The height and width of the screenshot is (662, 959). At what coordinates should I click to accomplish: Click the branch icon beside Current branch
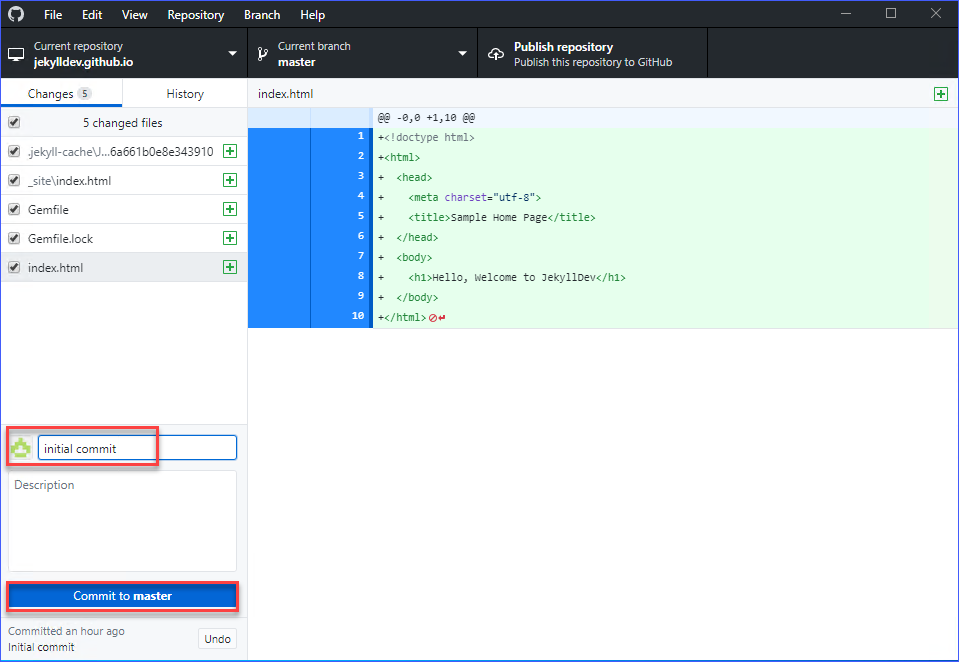tap(262, 54)
